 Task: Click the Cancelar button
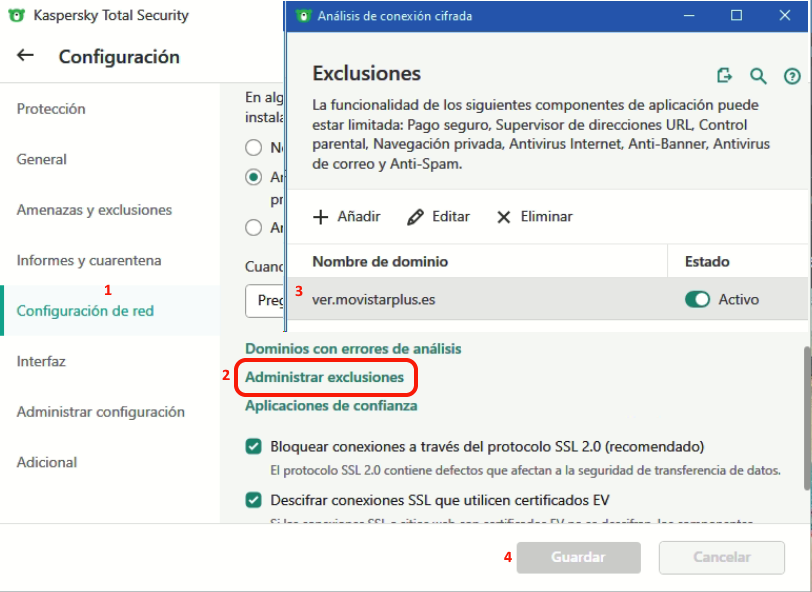point(721,557)
